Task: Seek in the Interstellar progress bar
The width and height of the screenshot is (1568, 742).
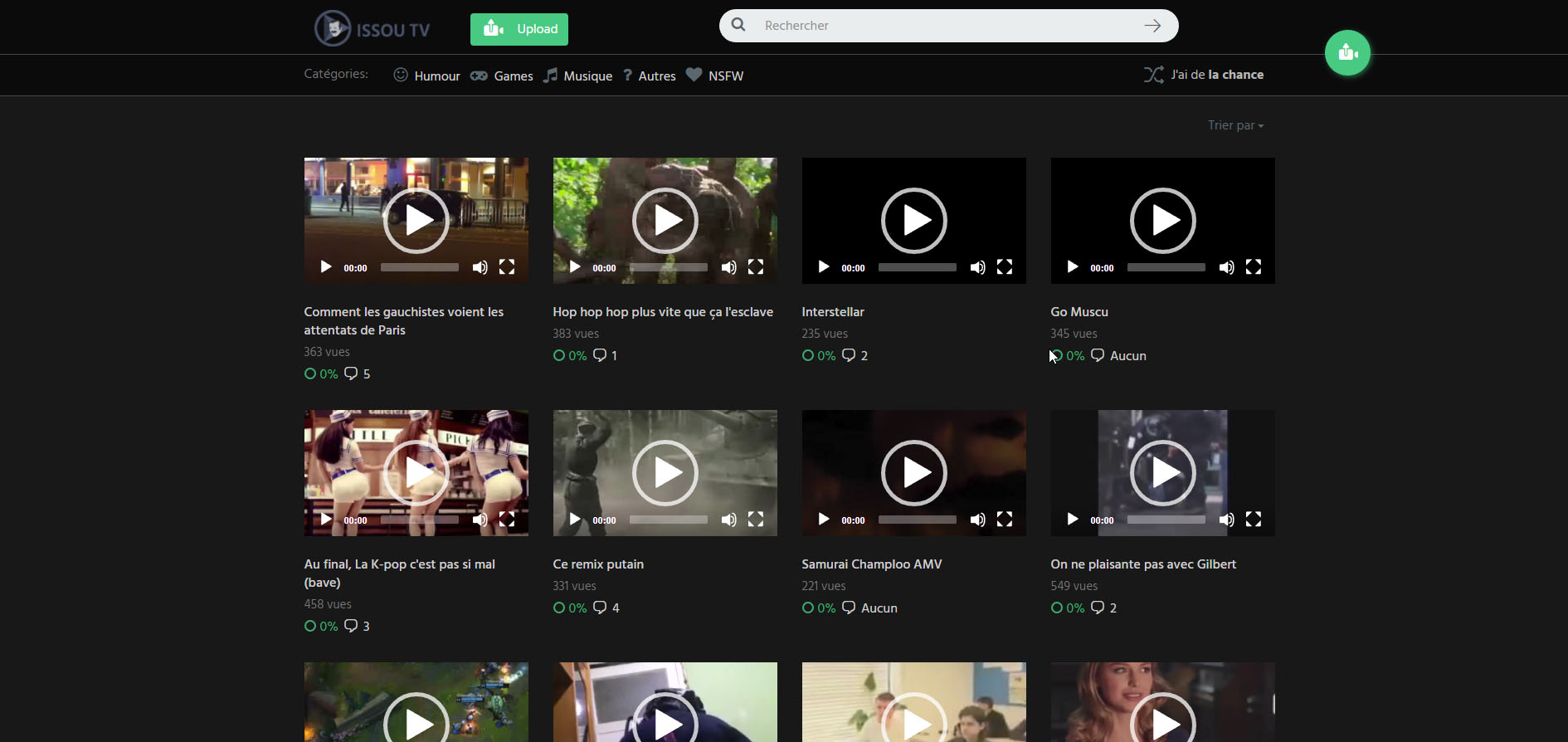Action: 918,267
